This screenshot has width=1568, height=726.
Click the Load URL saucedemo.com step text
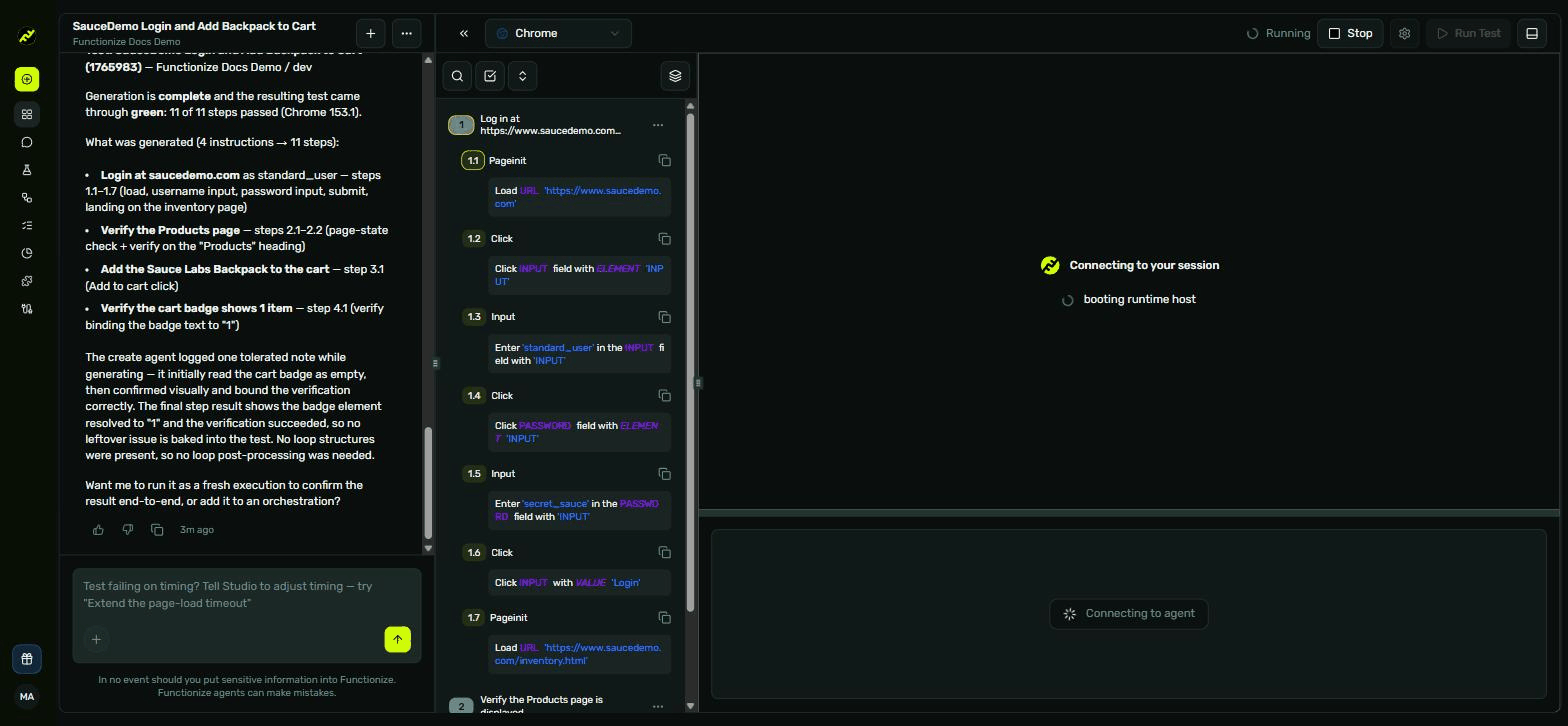(579, 197)
